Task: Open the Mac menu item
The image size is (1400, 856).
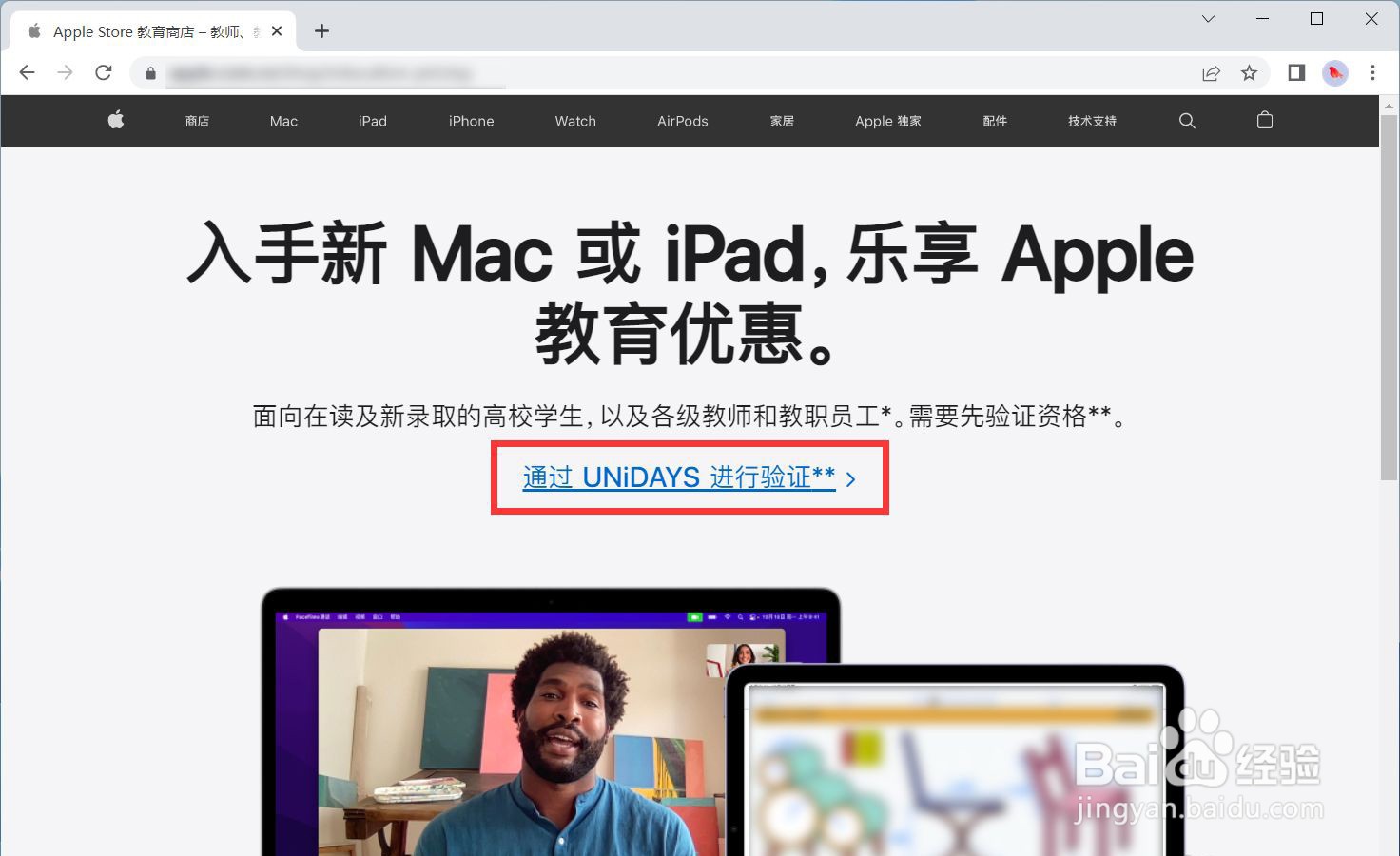Action: point(283,121)
